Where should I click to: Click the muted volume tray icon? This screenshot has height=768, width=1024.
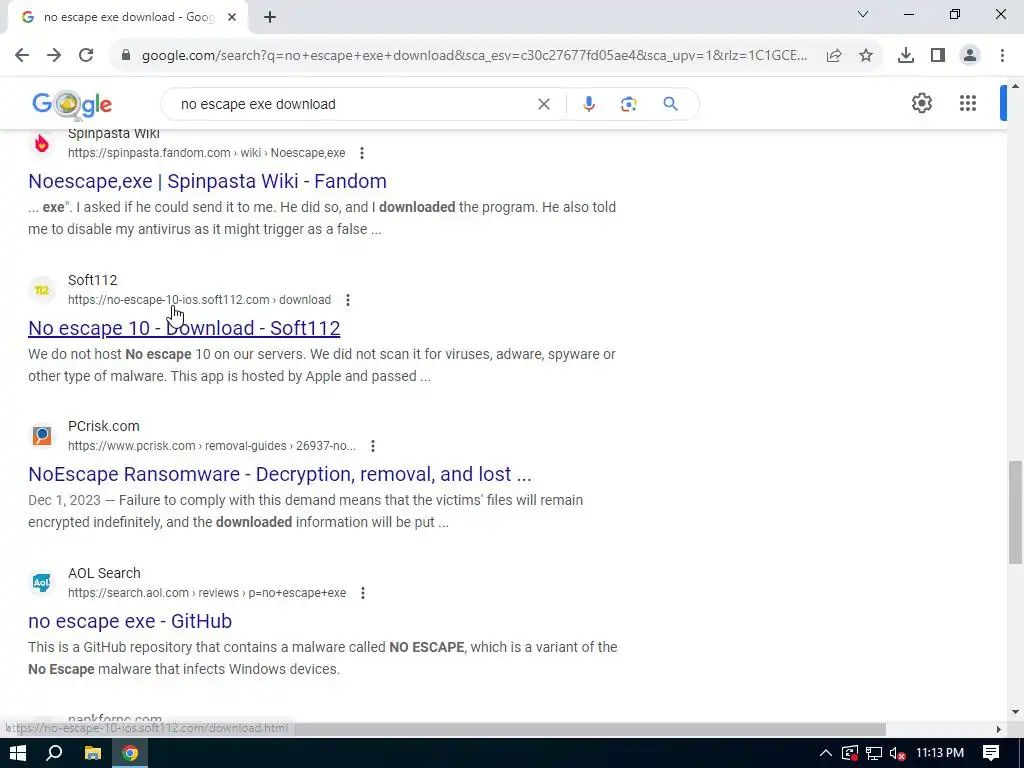(897, 753)
